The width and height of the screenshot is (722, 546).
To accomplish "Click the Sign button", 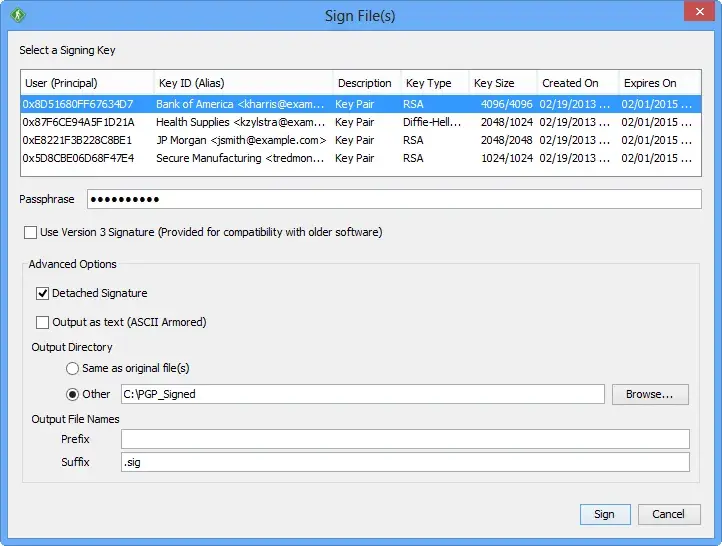I will click(605, 514).
